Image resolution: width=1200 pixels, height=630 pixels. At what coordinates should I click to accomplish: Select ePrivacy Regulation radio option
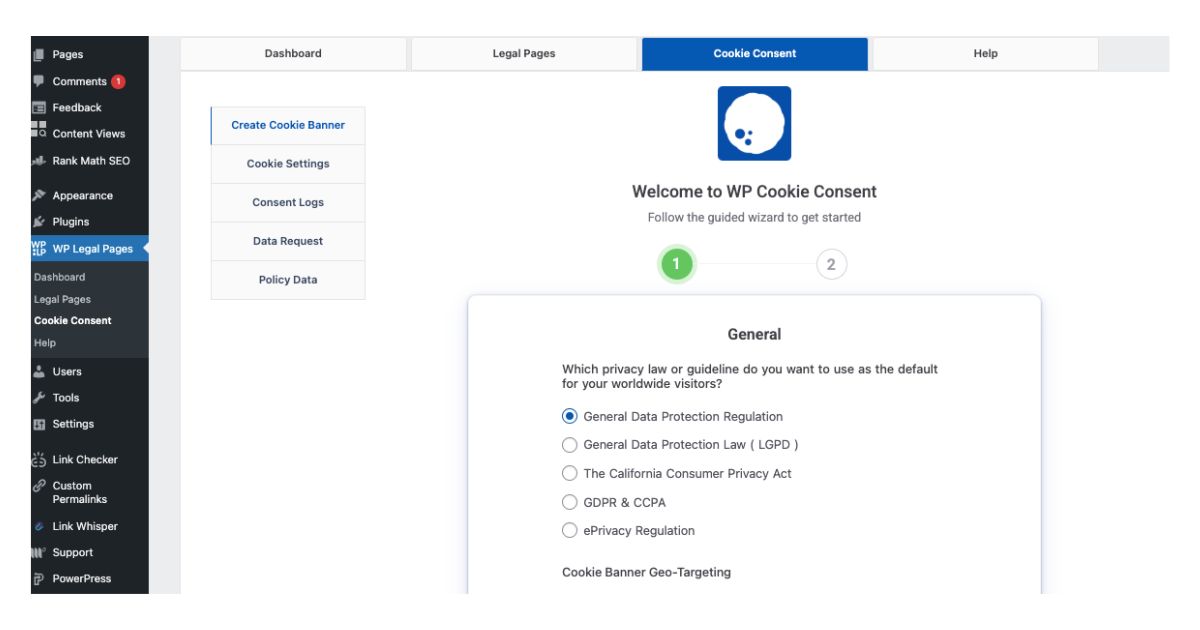[570, 530]
